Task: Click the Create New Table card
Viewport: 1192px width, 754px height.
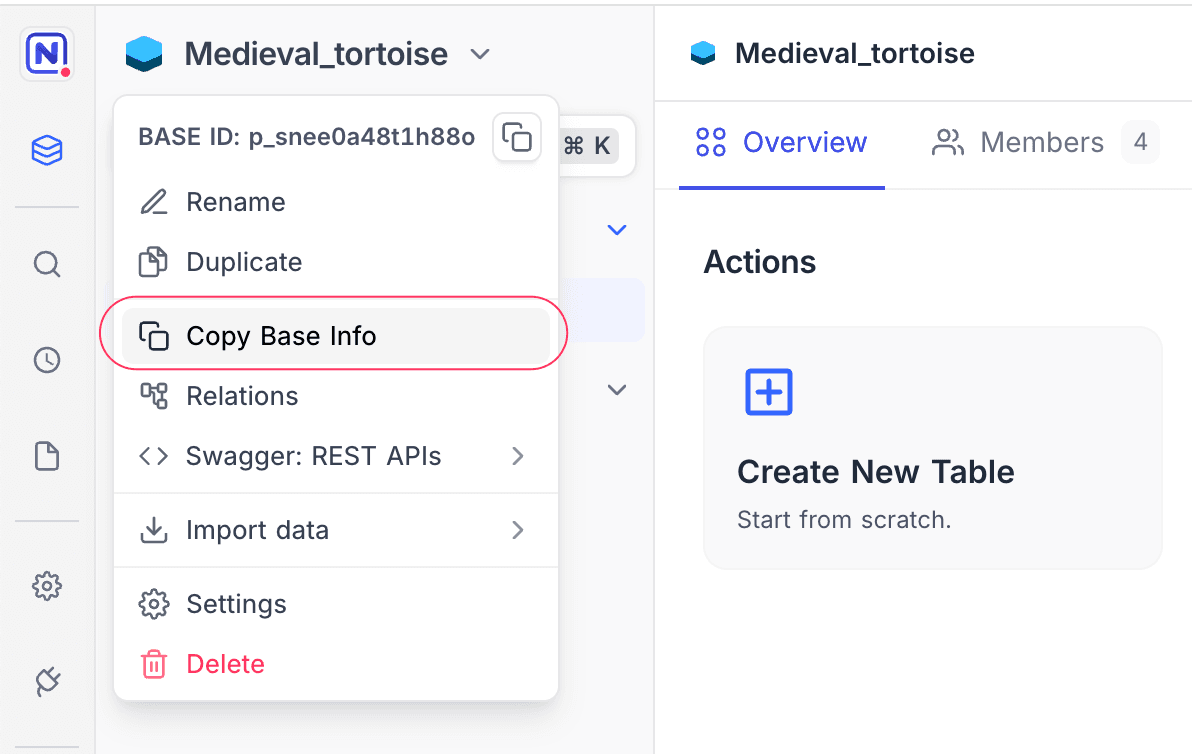Action: (932, 447)
